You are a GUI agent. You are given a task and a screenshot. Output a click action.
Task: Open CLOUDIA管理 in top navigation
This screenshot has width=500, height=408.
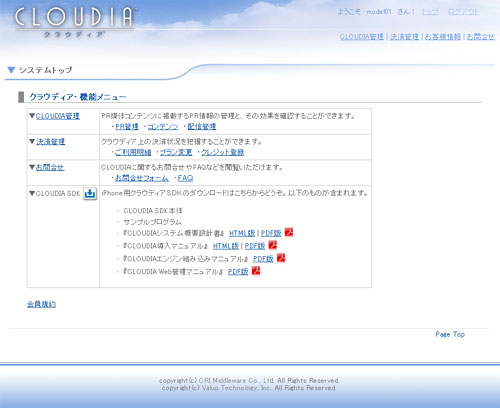[x=362, y=36]
